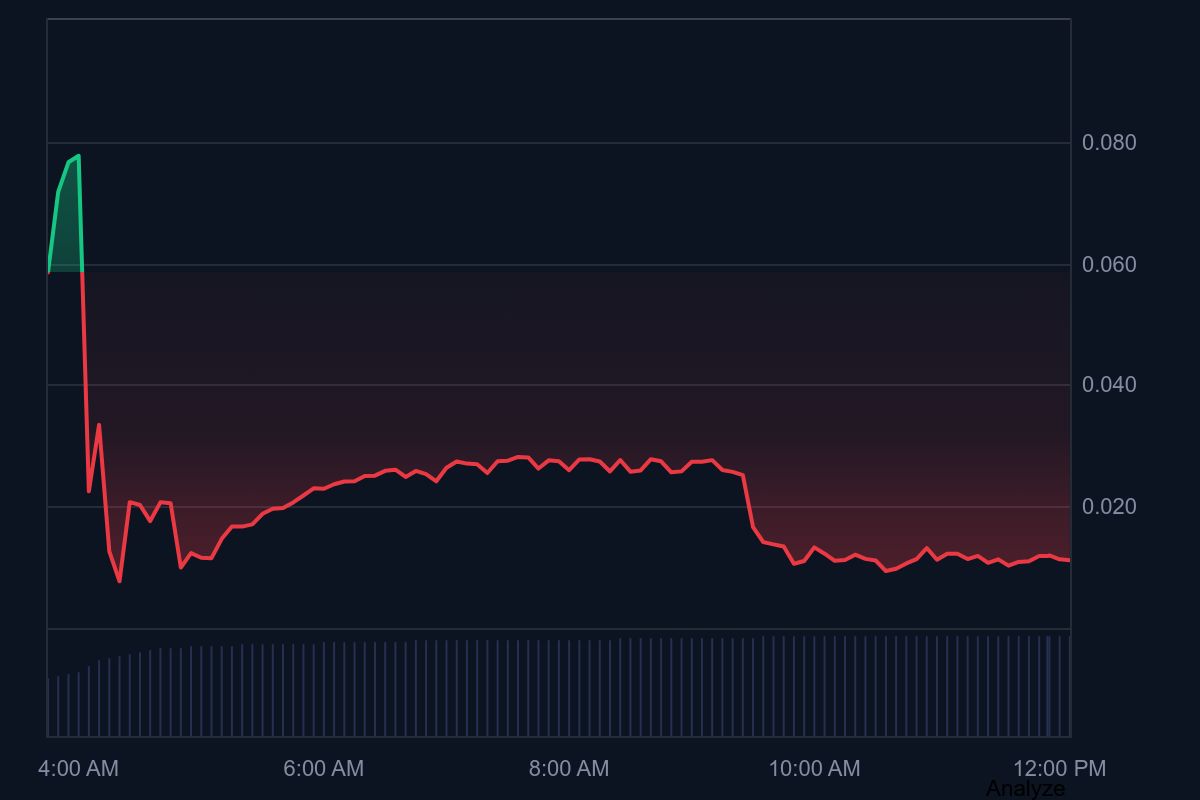1200x800 pixels.
Task: Select the 12:00 PM time axis label
Action: (x=1059, y=768)
